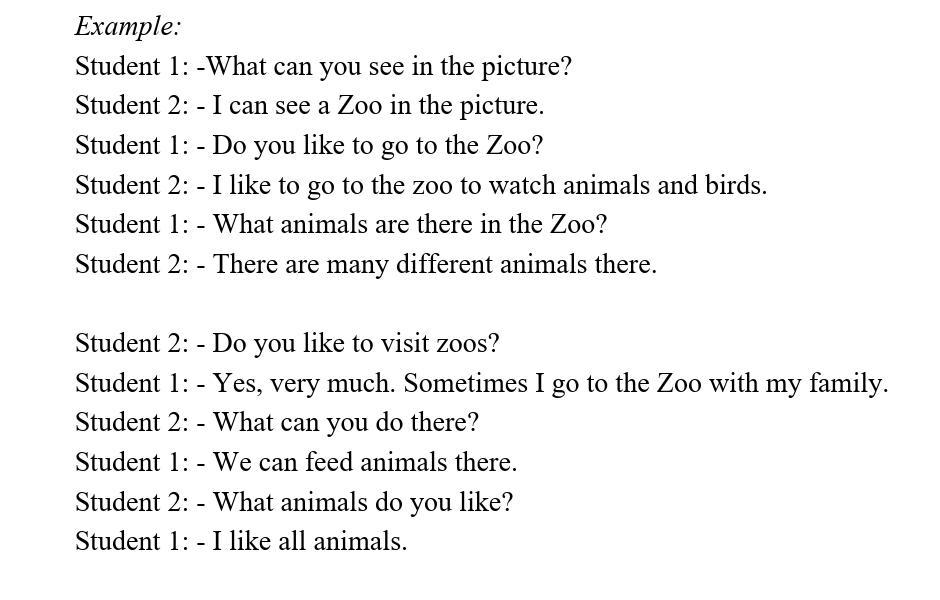Click the sentence 'I like all animals.'
The image size is (940, 600).
point(310,541)
